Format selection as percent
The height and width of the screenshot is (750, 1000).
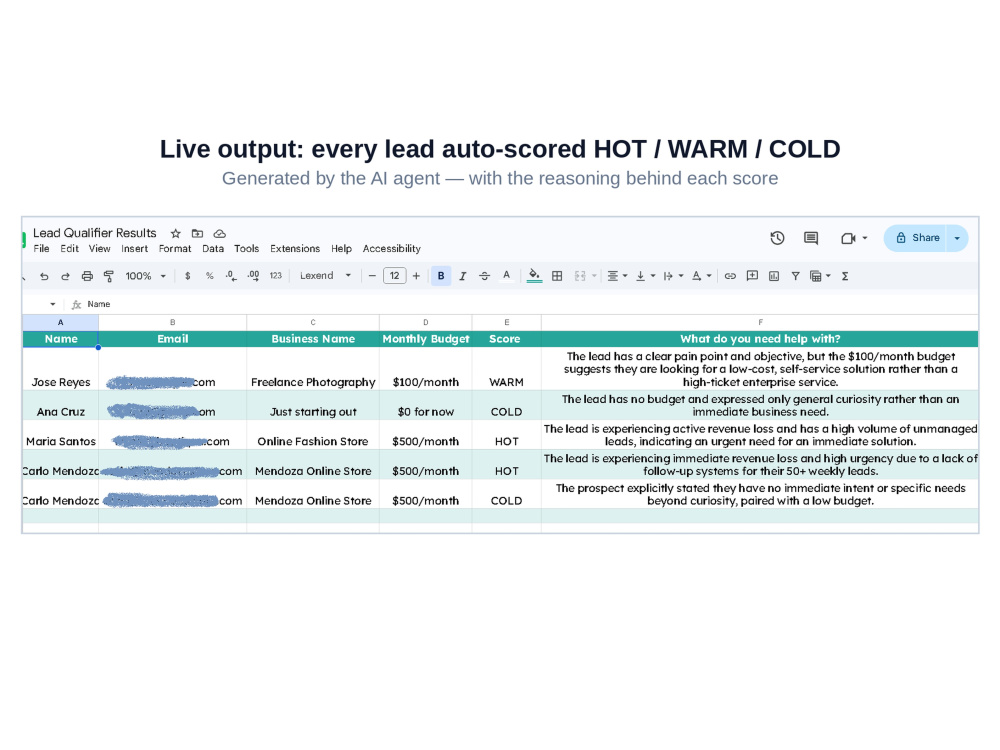pyautogui.click(x=209, y=276)
